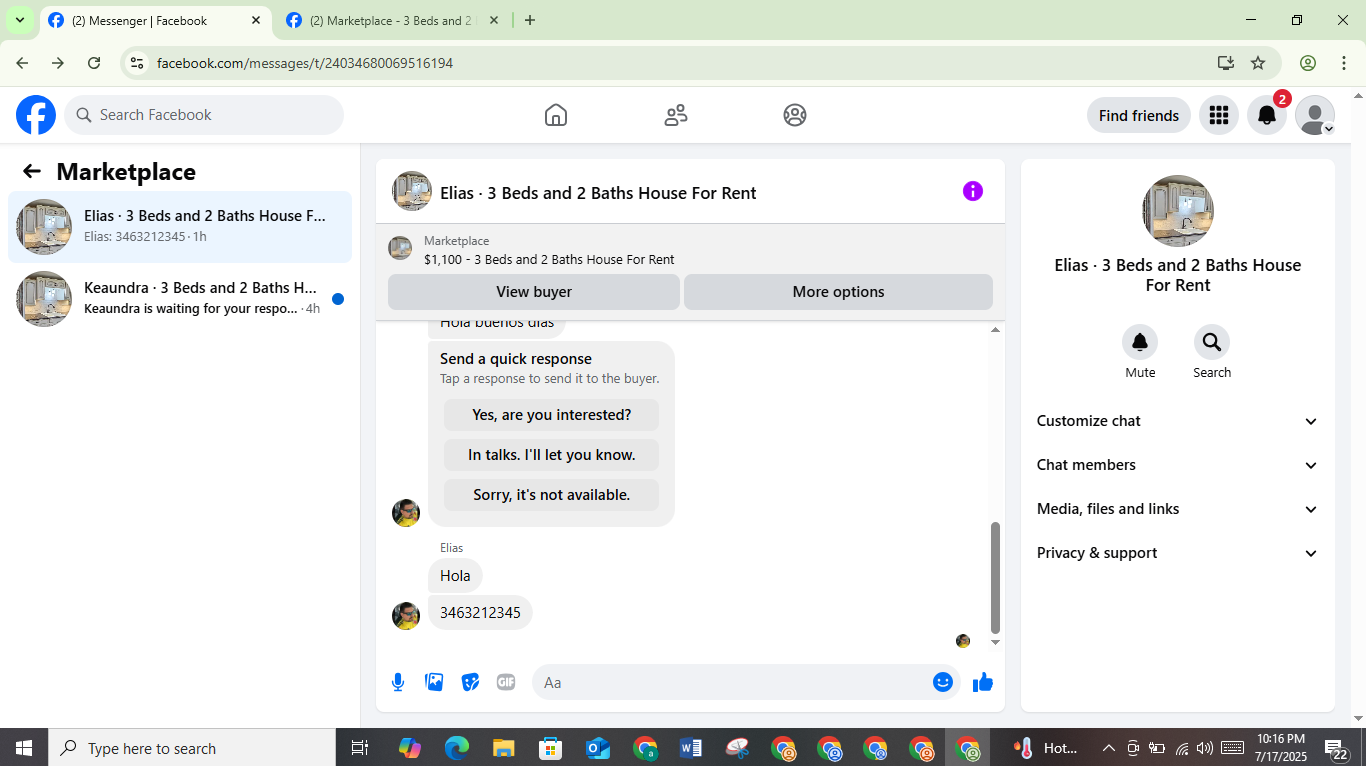The height and width of the screenshot is (766, 1366).
Task: Open the account menu on the profile avatar
Action: pyautogui.click(x=1315, y=115)
